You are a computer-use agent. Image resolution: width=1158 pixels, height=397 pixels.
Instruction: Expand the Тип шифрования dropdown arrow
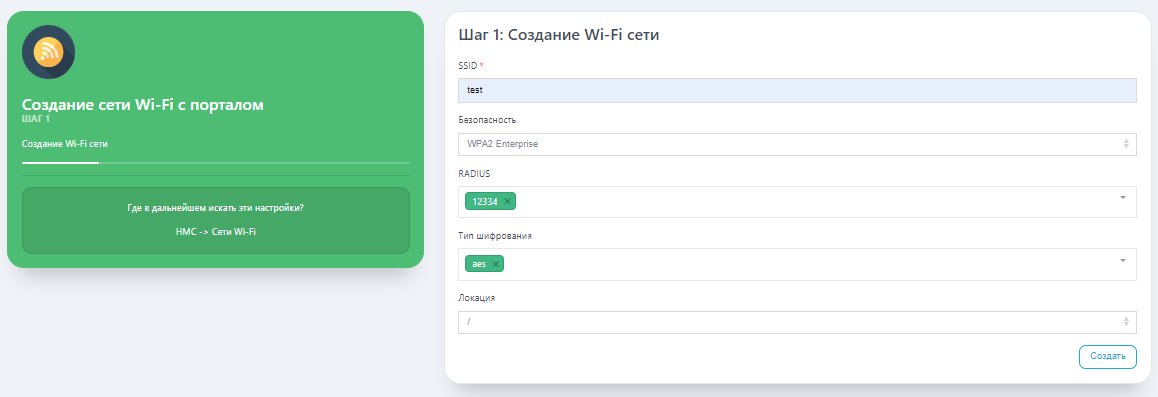click(1123, 260)
